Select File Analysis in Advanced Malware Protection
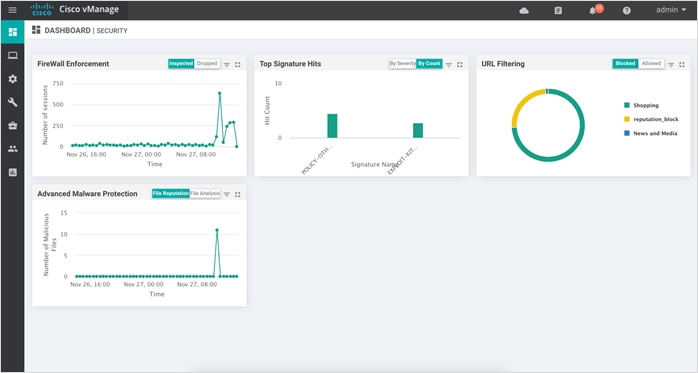 point(205,194)
